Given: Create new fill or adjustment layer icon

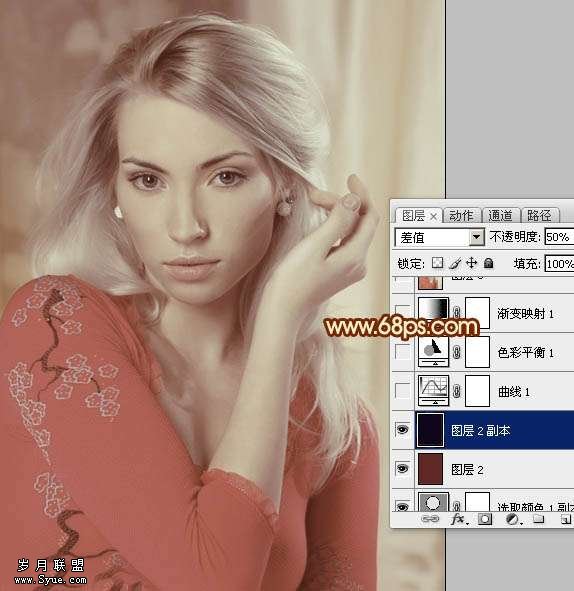Looking at the screenshot, I should [513, 519].
